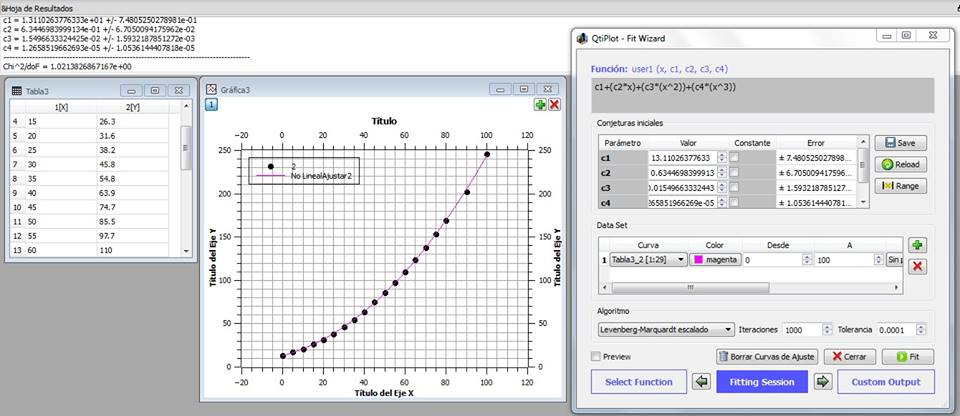Toggle the Preview checkbox
Image resolution: width=960 pixels, height=416 pixels.
coord(596,357)
